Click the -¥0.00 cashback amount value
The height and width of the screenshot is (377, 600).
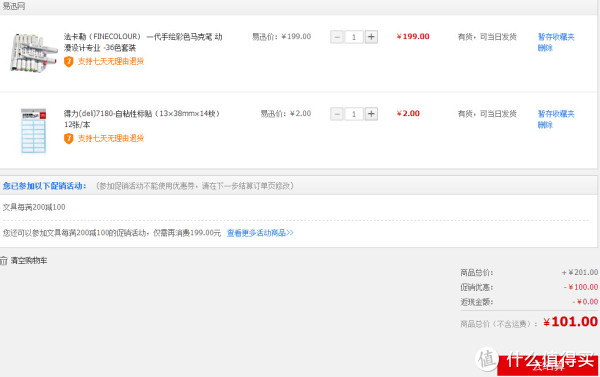(x=585, y=302)
